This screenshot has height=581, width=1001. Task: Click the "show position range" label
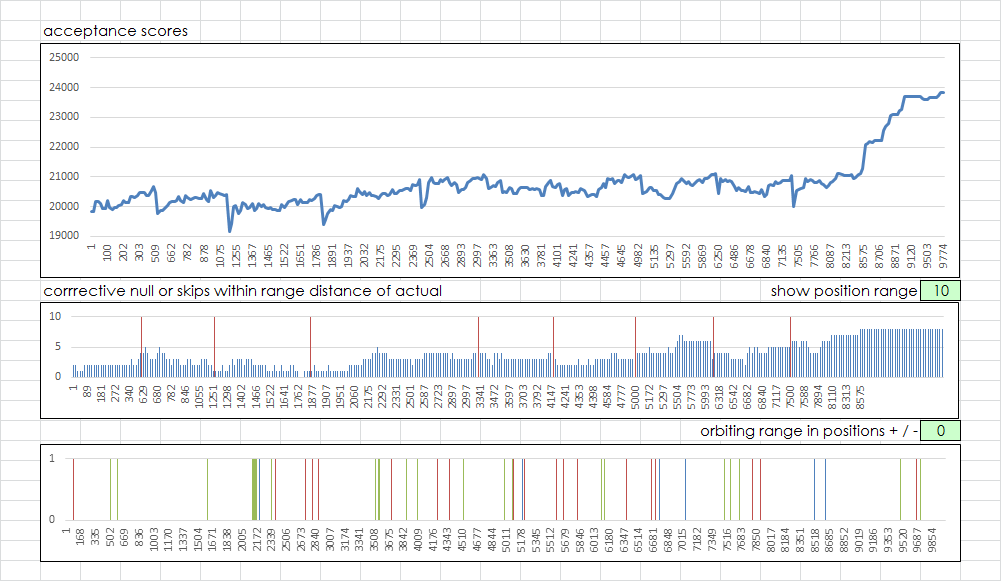tap(843, 291)
